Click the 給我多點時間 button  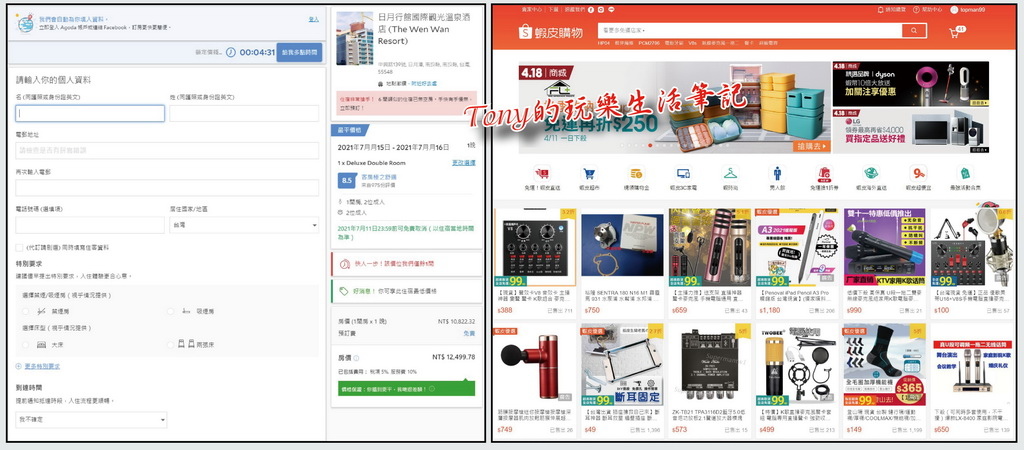[x=299, y=52]
